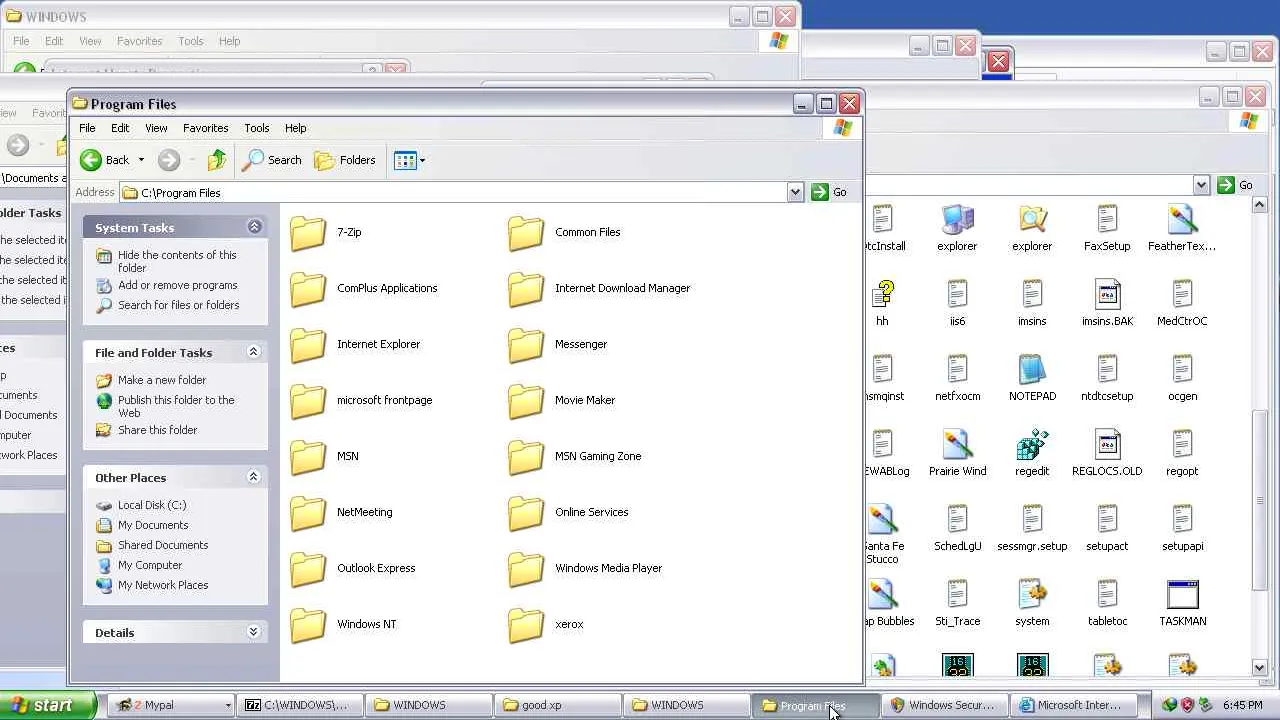Screen dimensions: 1280x720
Task: Click the Back button in toolbar
Action: (x=105, y=160)
